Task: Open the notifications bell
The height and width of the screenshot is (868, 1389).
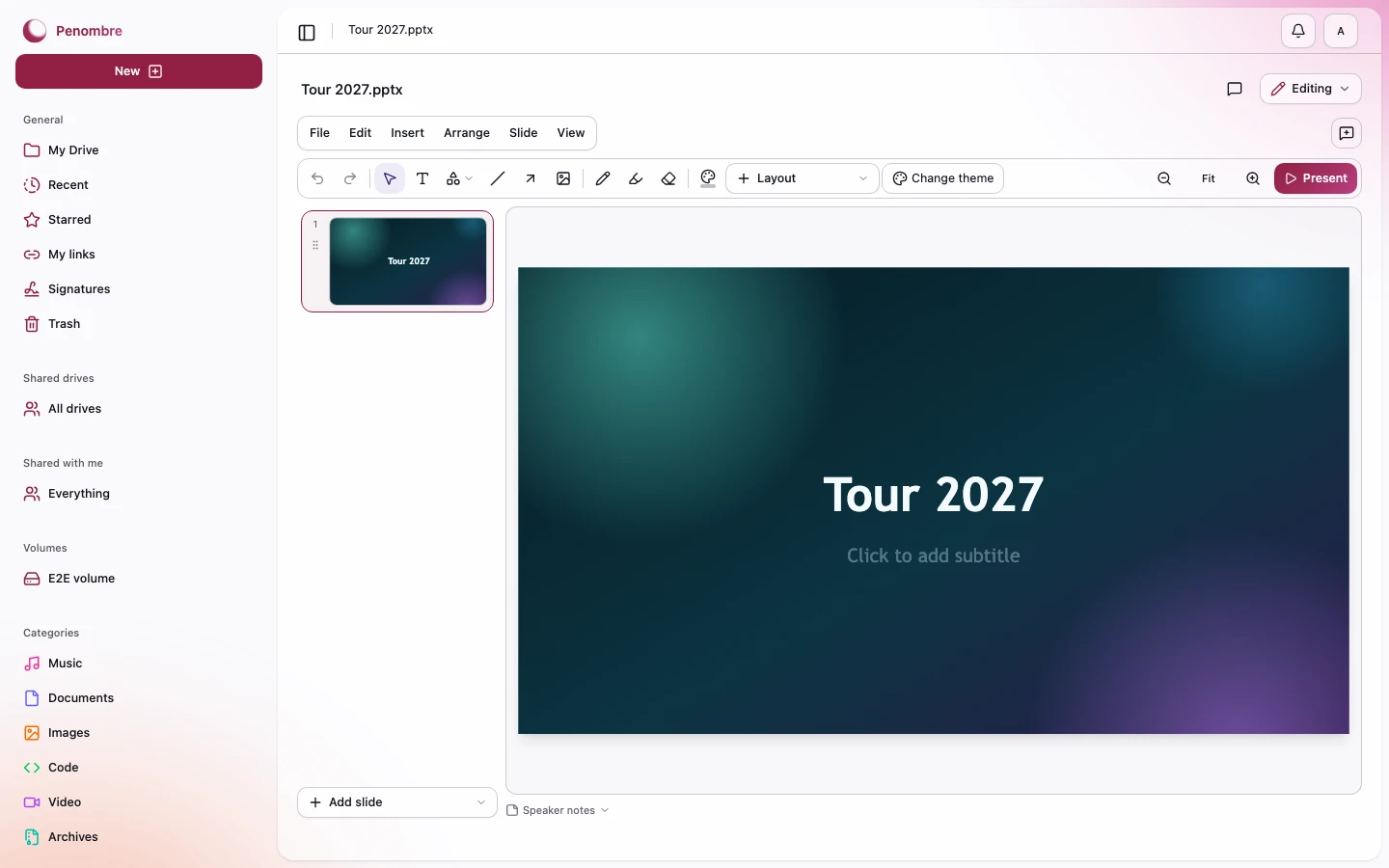Action: 1298,31
